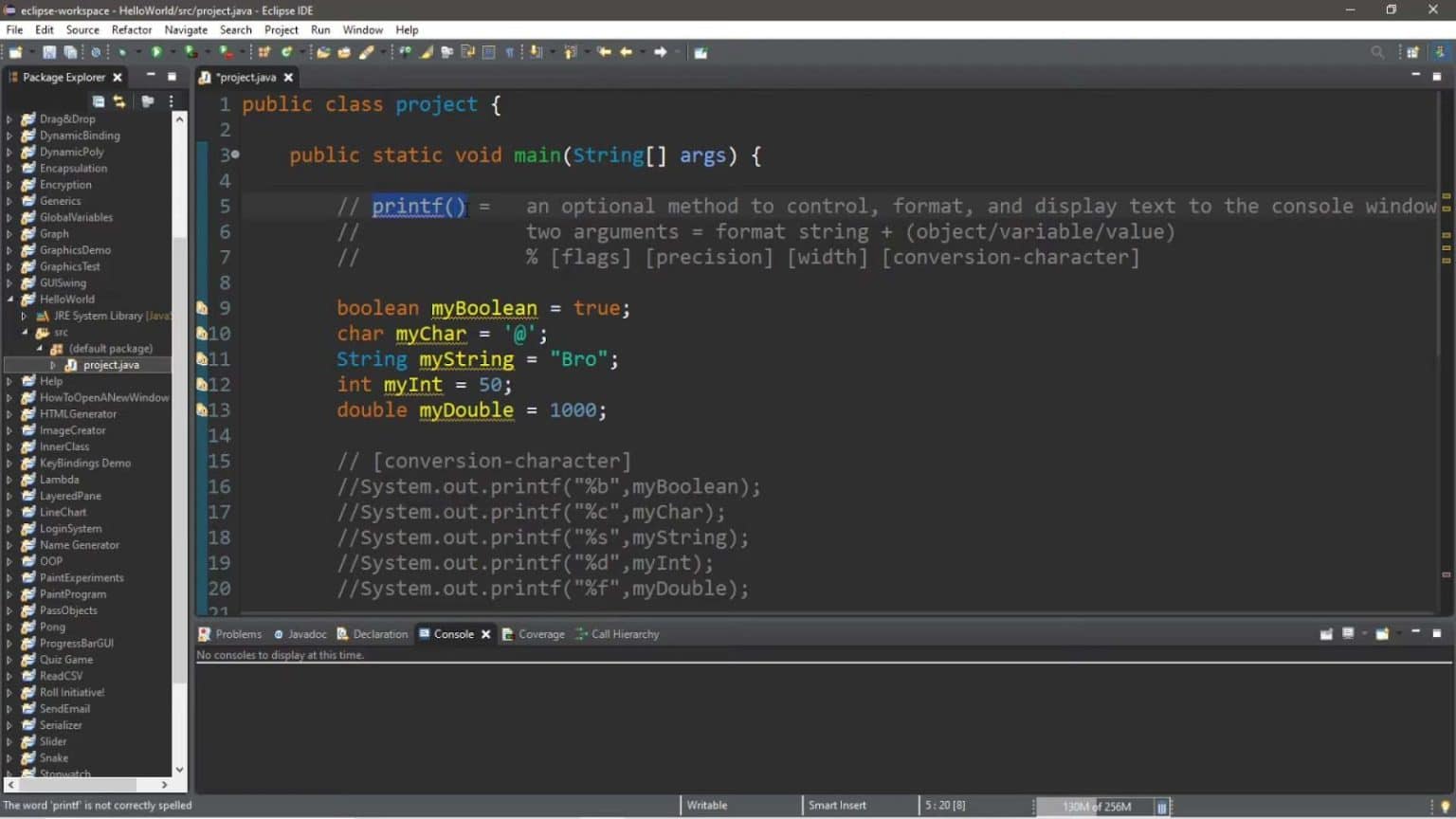Start debugging via the Debug toolbar icon
Image resolution: width=1456 pixels, height=819 pixels.
pos(122,52)
